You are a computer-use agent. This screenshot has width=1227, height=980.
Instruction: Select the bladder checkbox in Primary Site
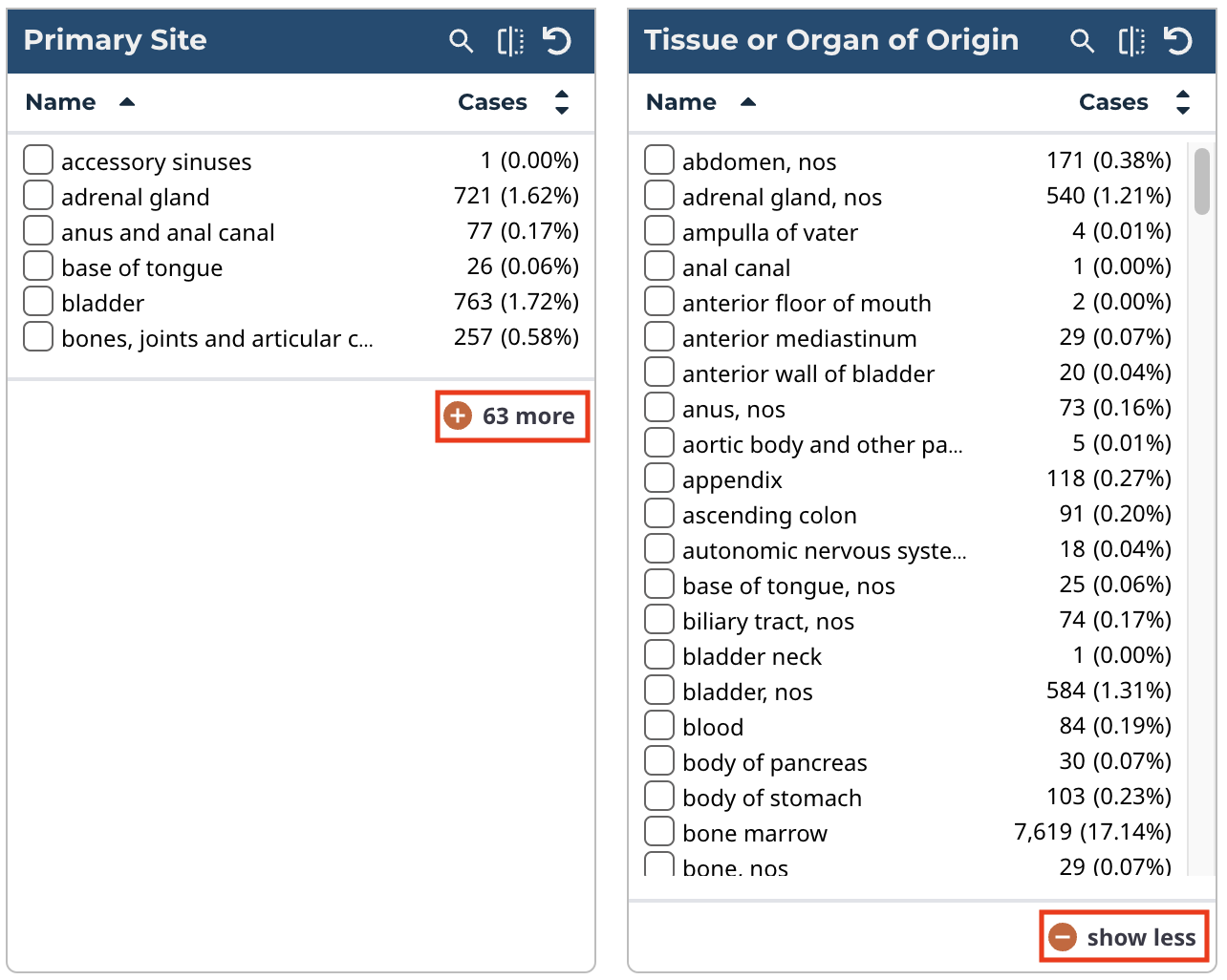[x=38, y=302]
